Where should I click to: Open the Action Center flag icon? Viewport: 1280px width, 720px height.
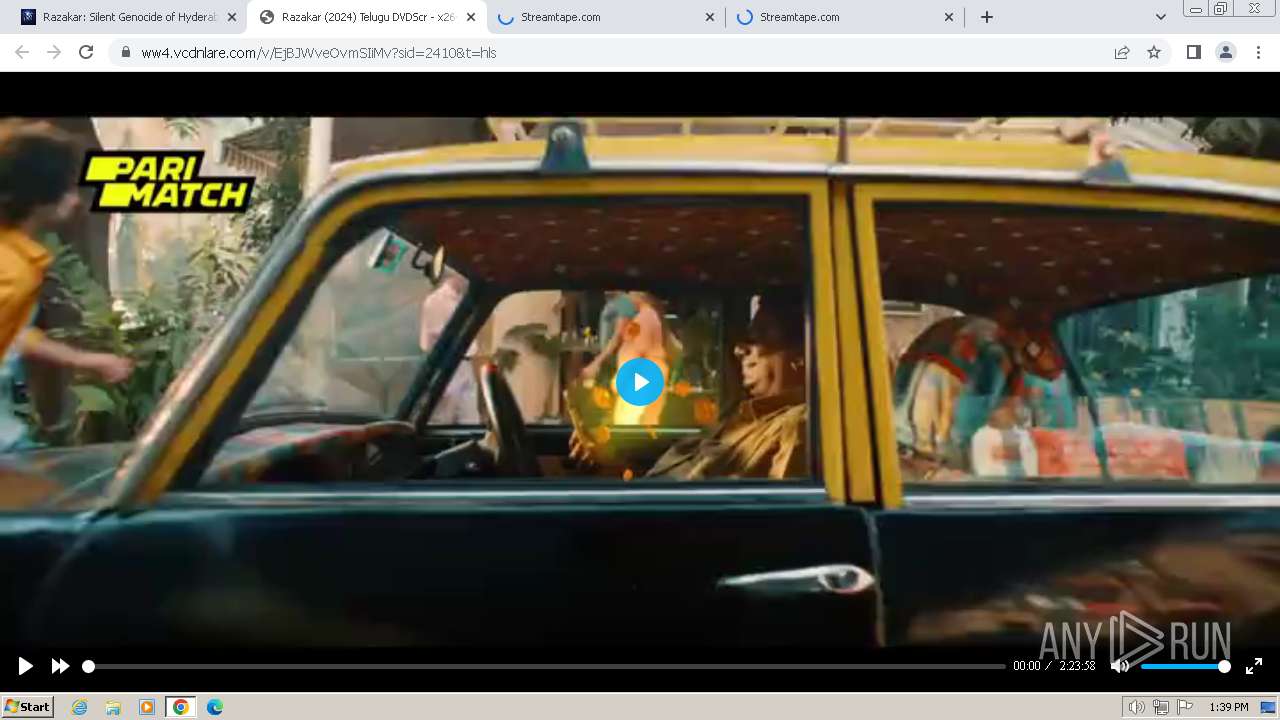[1185, 707]
